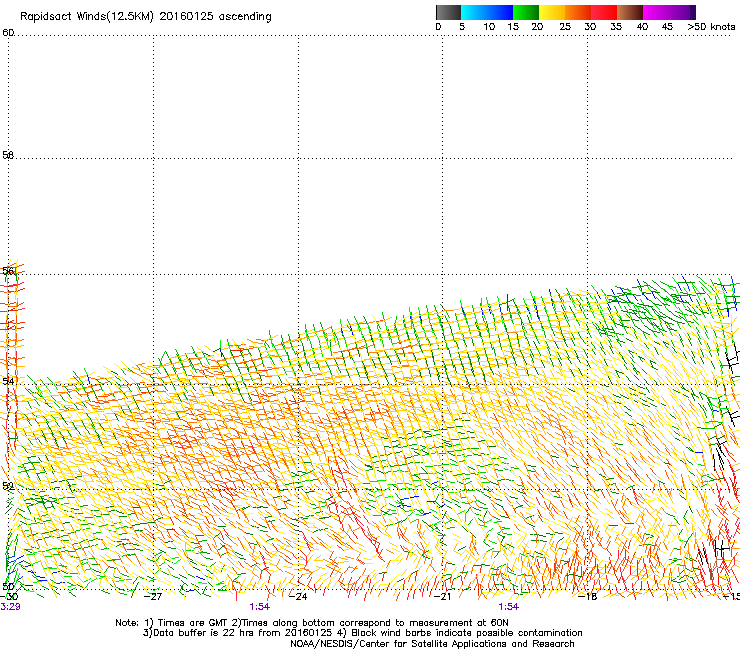
Task: Click the '>50 knots' legend label
Action: coord(711,27)
